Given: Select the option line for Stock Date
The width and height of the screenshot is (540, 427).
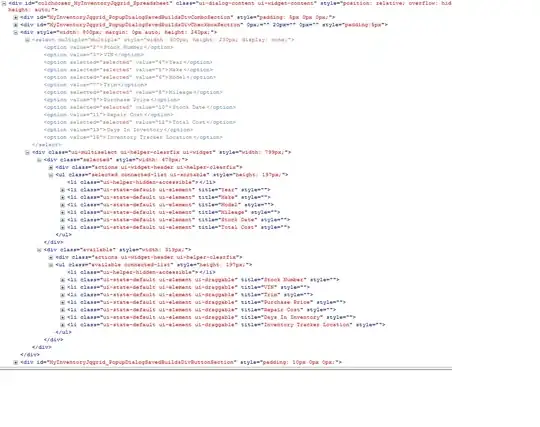Looking at the screenshot, I should 140,107.
